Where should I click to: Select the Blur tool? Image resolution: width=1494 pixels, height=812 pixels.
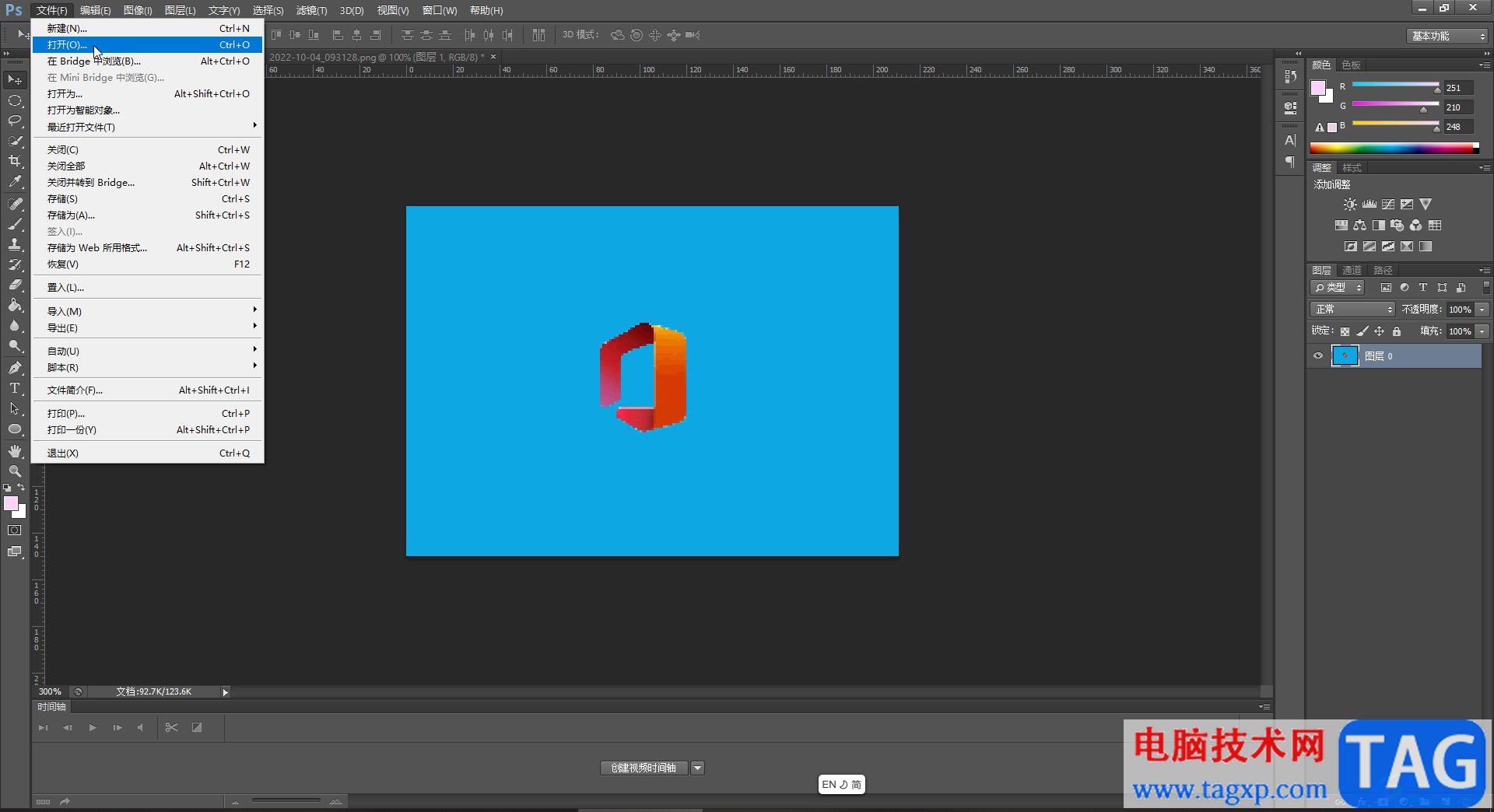tap(15, 325)
